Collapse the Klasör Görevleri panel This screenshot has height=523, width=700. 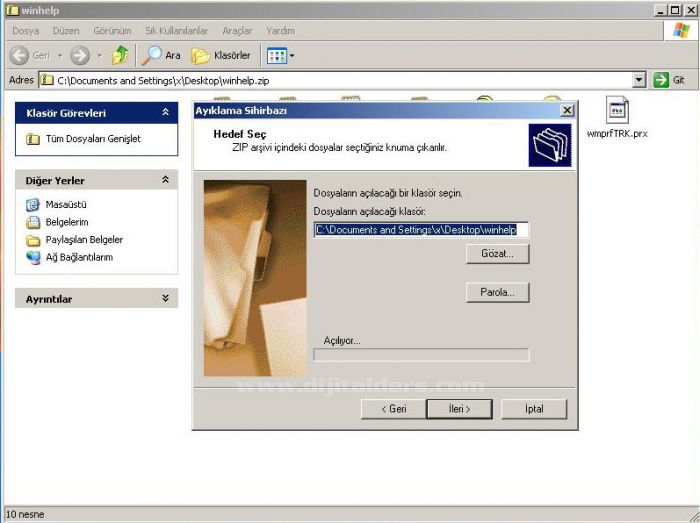click(165, 113)
